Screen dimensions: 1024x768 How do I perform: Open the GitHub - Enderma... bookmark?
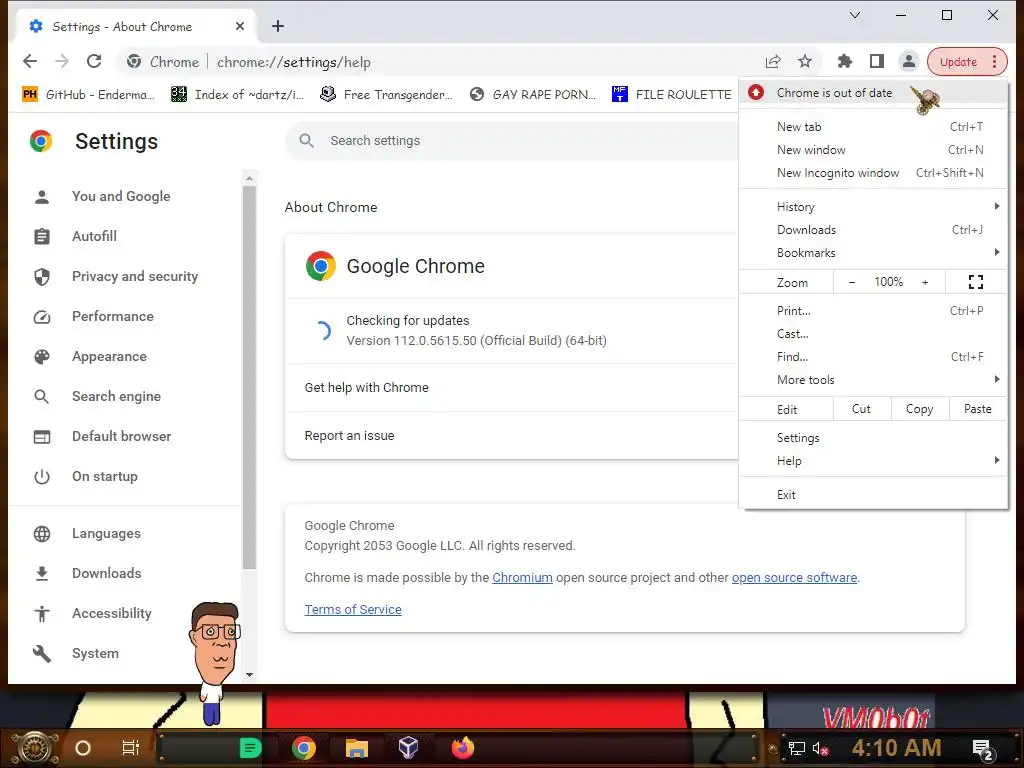click(x=88, y=94)
